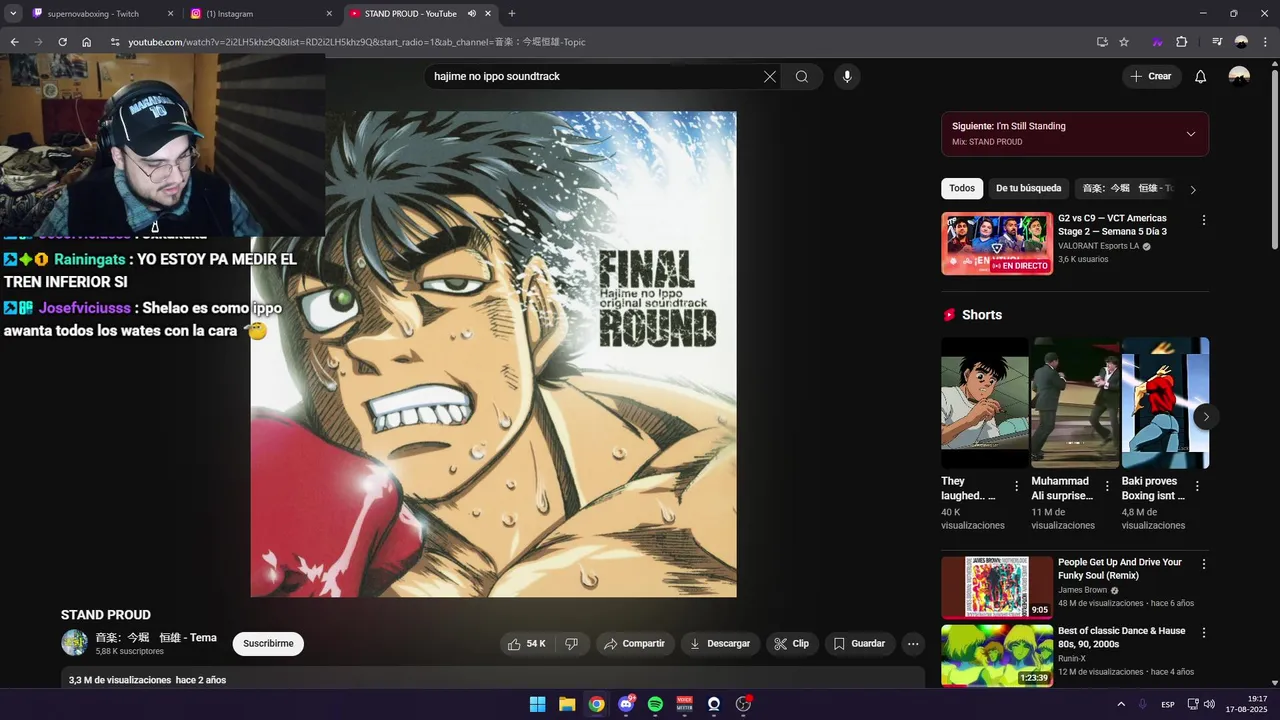Open options for People Get Up video
1280x720 pixels.
(1204, 564)
